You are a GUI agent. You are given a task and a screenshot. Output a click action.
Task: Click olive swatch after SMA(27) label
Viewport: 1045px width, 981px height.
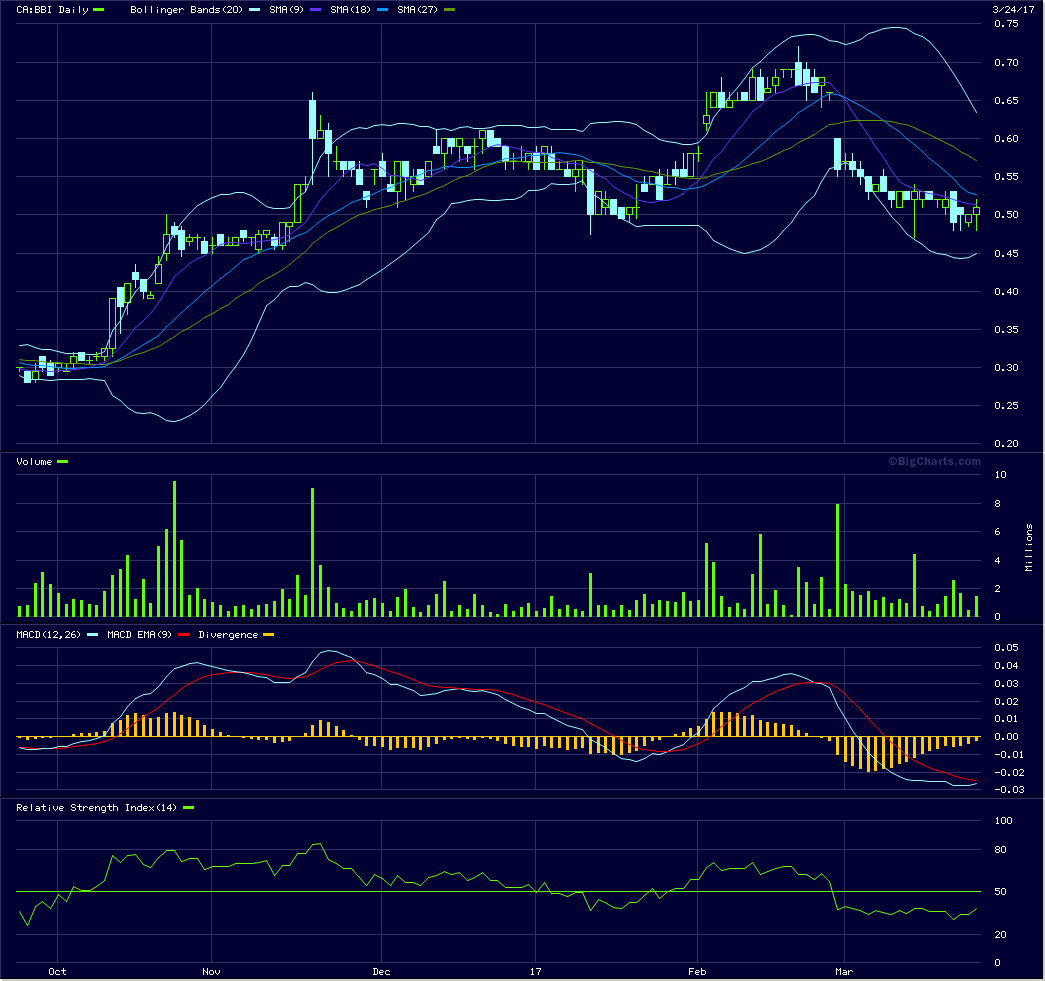tap(449, 10)
